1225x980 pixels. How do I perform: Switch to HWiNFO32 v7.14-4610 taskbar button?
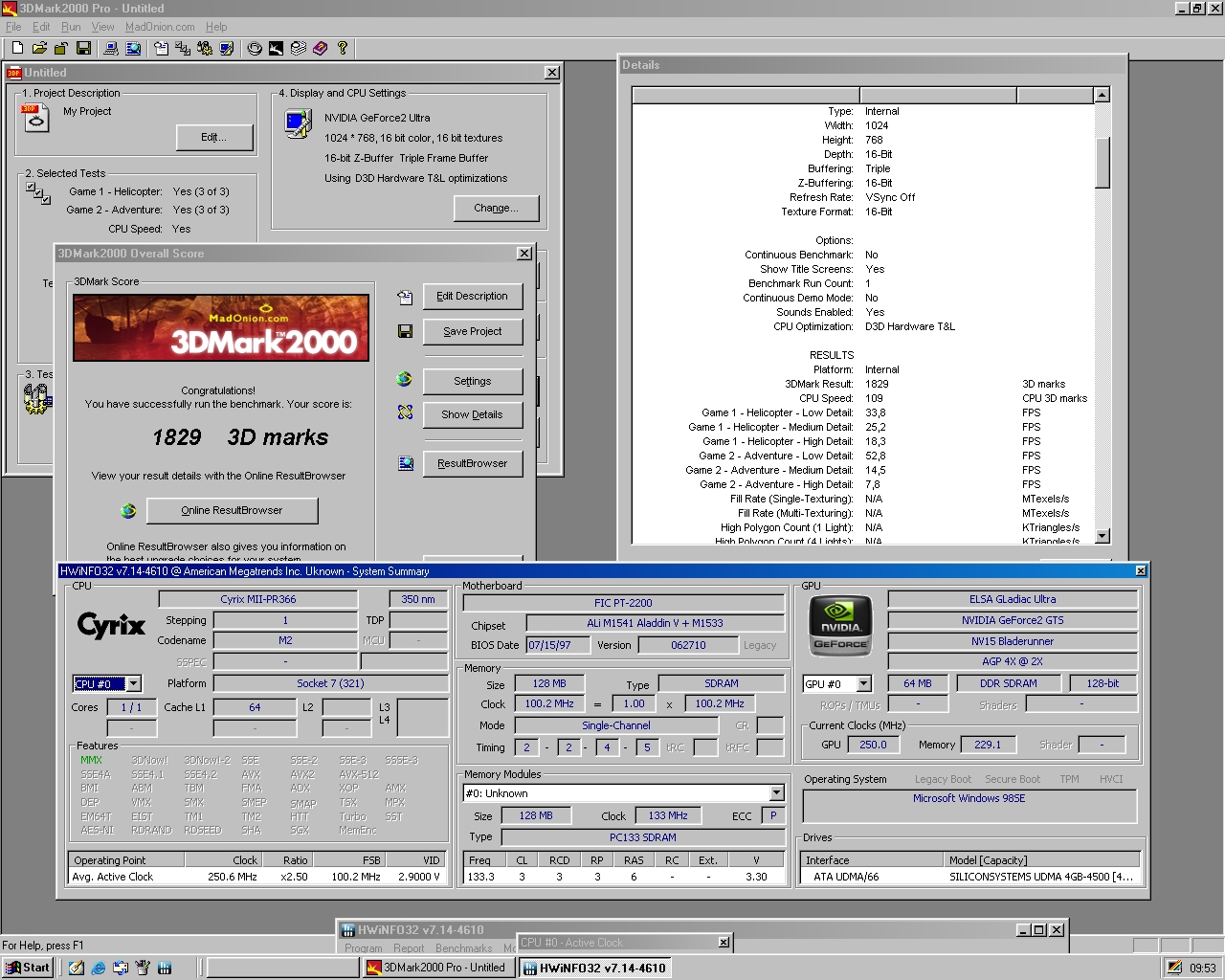click(594, 968)
